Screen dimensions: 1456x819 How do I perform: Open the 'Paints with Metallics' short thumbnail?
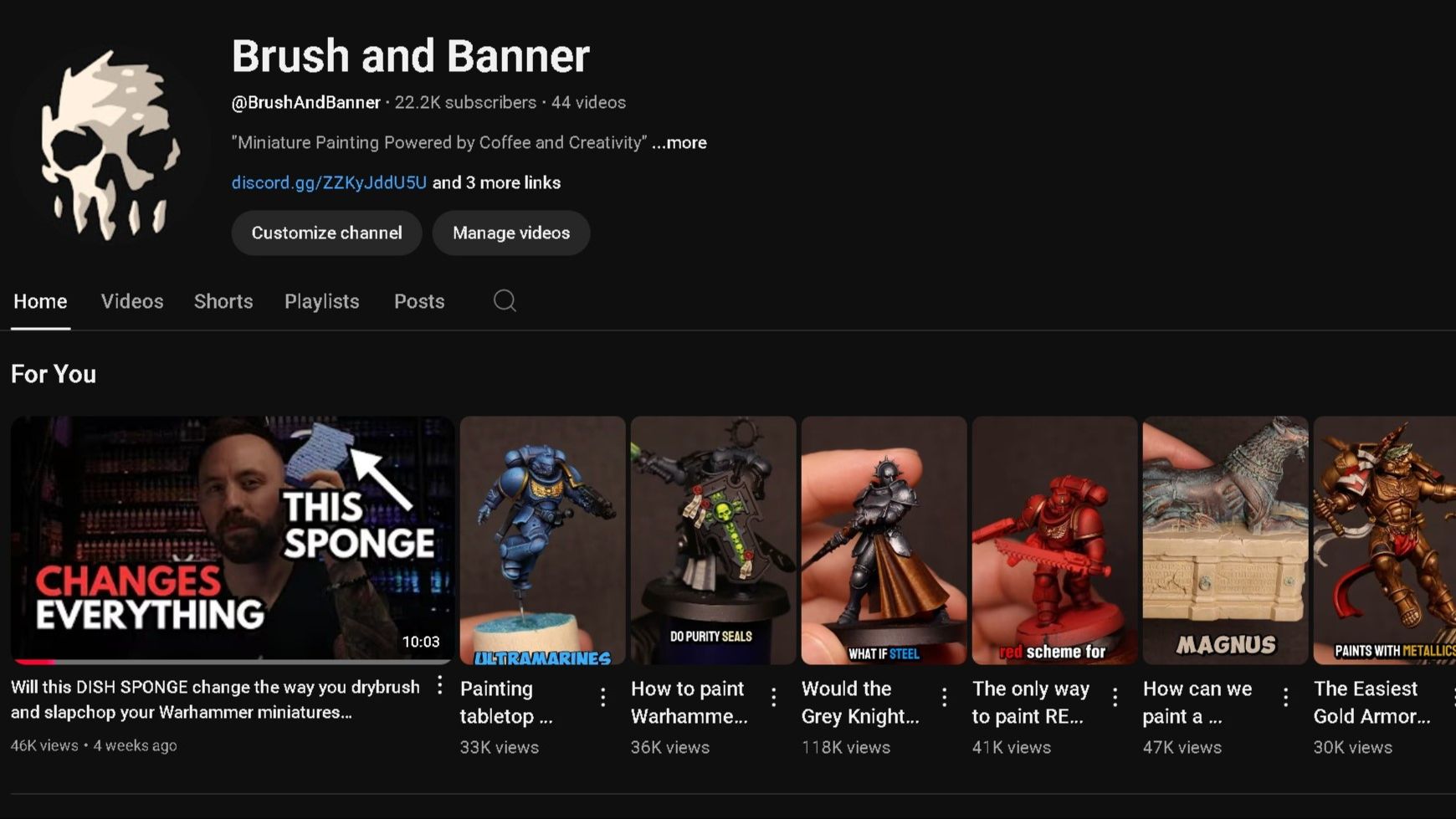(x=1385, y=540)
